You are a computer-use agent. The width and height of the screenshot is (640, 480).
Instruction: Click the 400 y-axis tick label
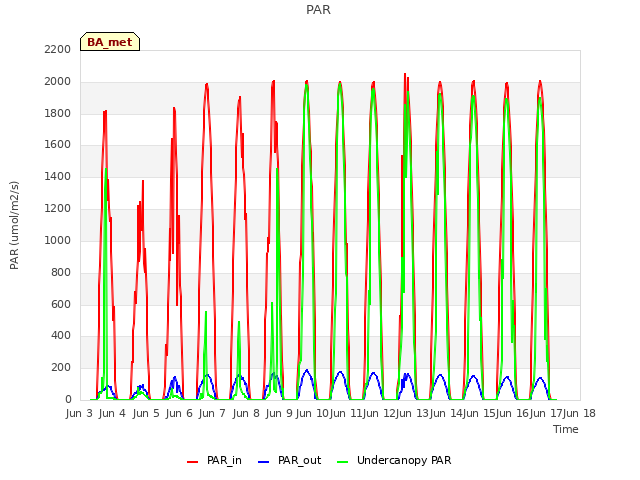tap(61, 336)
